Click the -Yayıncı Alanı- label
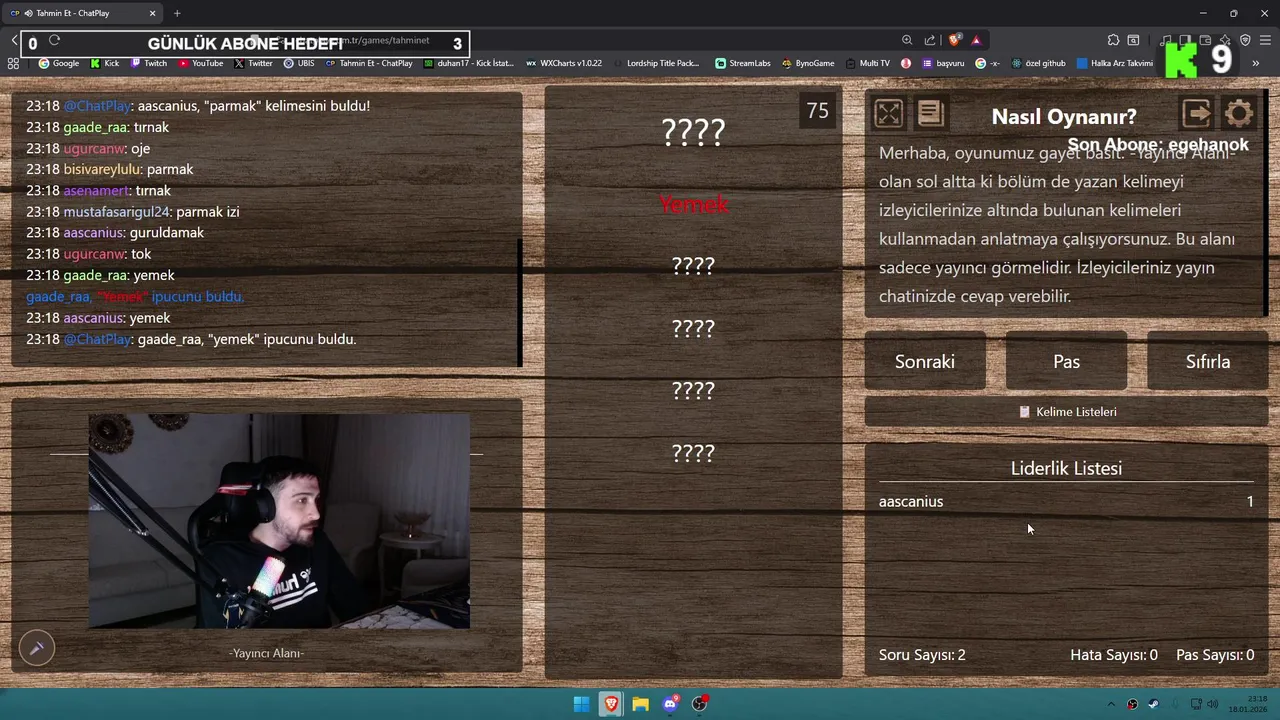The width and height of the screenshot is (1280, 720). [266, 653]
